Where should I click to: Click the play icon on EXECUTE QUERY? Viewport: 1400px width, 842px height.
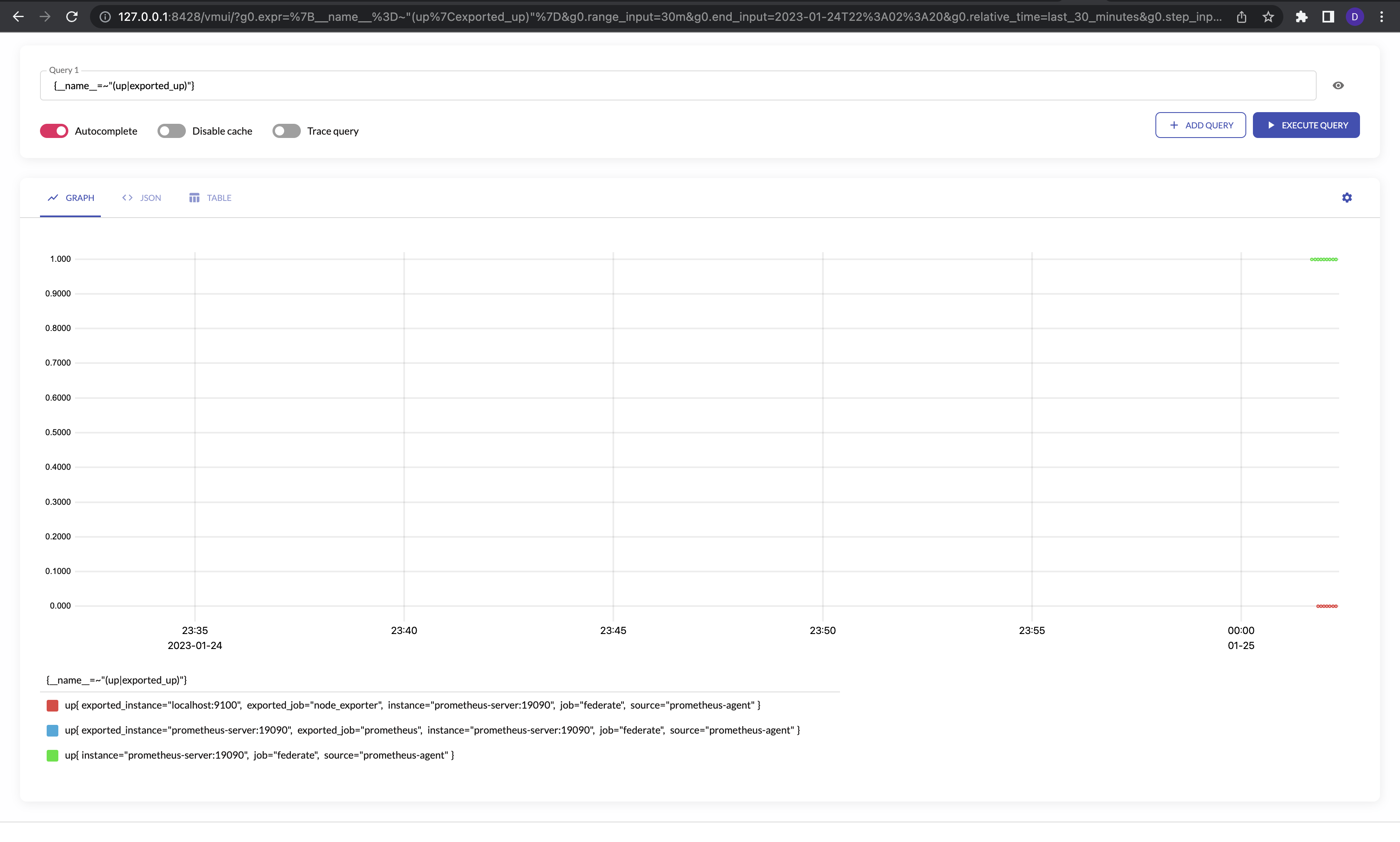coord(1271,125)
